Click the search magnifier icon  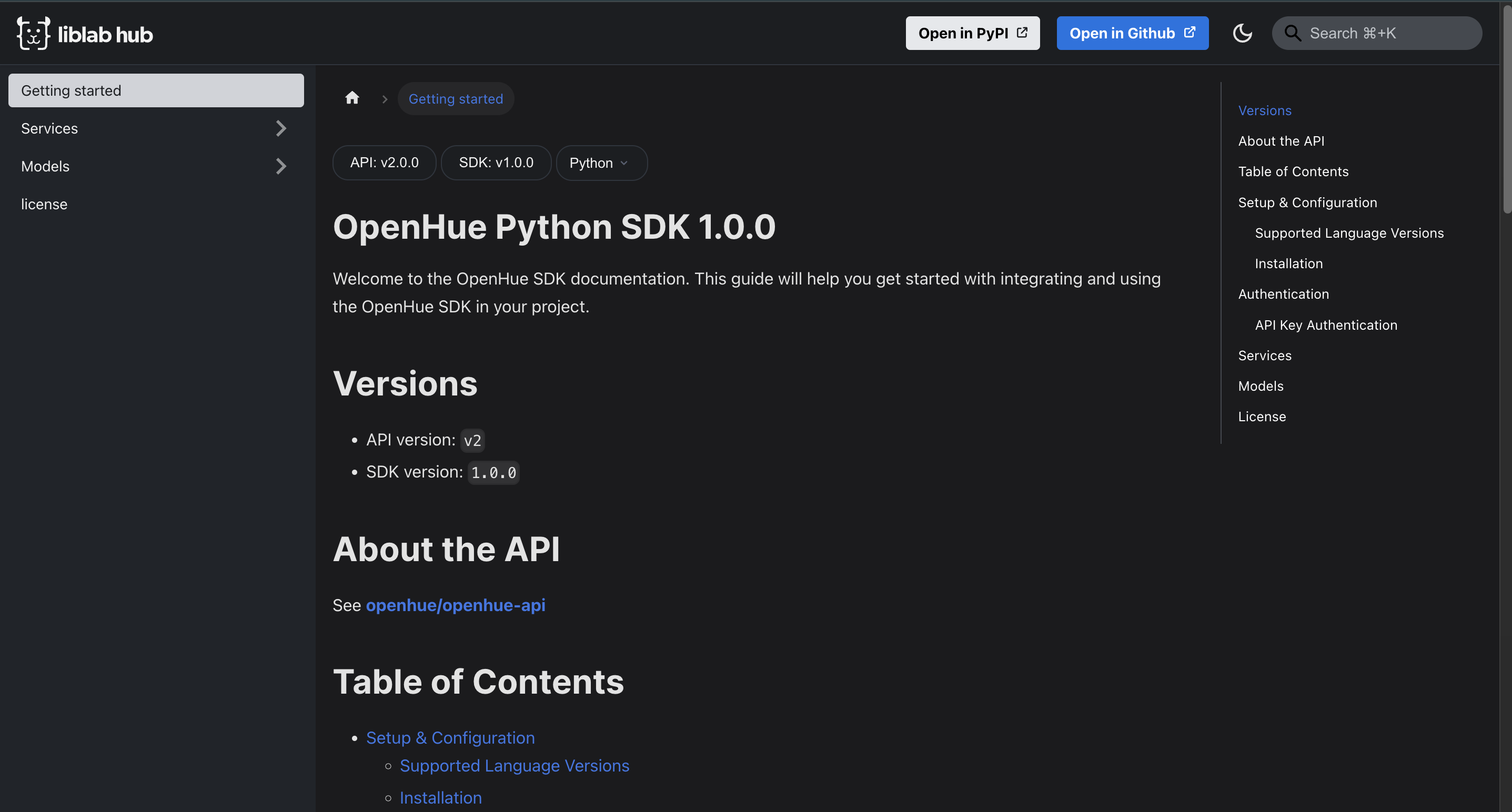tap(1293, 33)
